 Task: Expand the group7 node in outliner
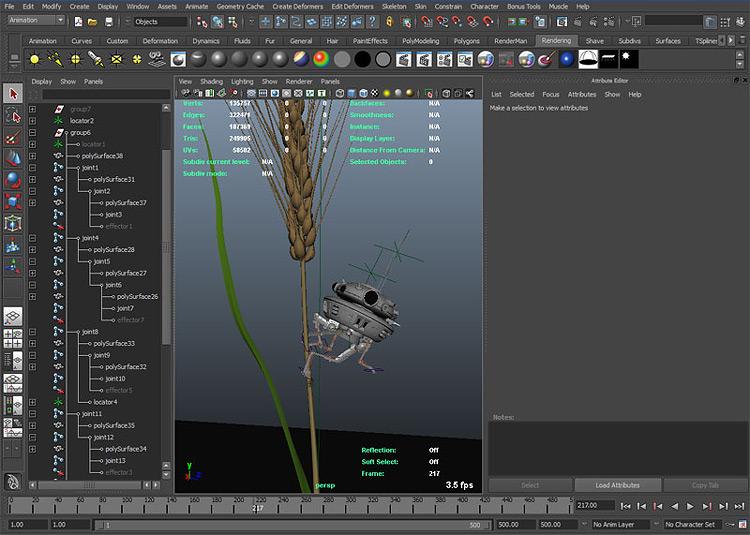pyautogui.click(x=33, y=109)
